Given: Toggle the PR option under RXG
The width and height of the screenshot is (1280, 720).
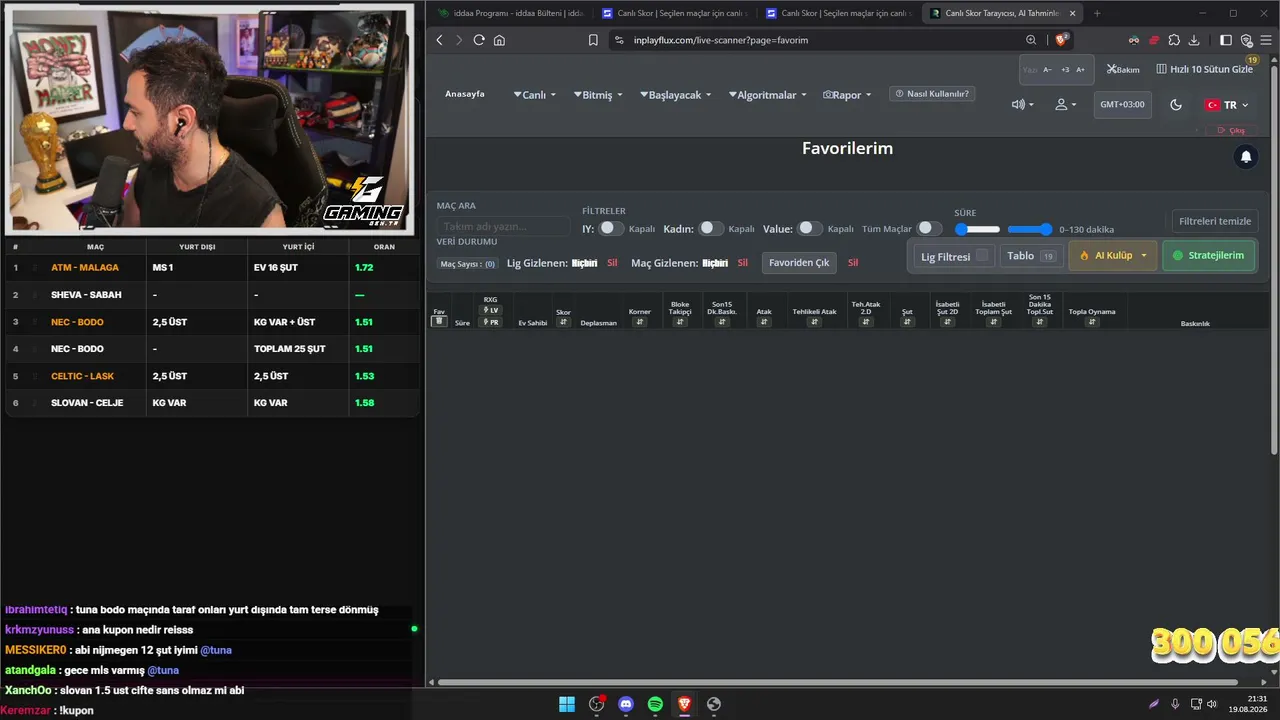Looking at the screenshot, I should point(490,322).
